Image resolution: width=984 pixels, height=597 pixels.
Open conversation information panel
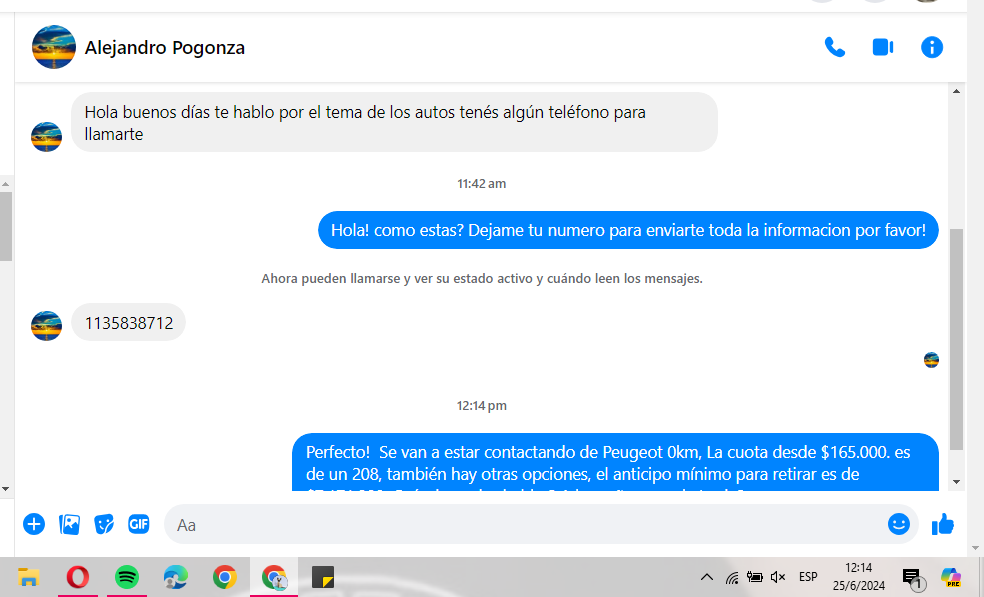point(932,47)
